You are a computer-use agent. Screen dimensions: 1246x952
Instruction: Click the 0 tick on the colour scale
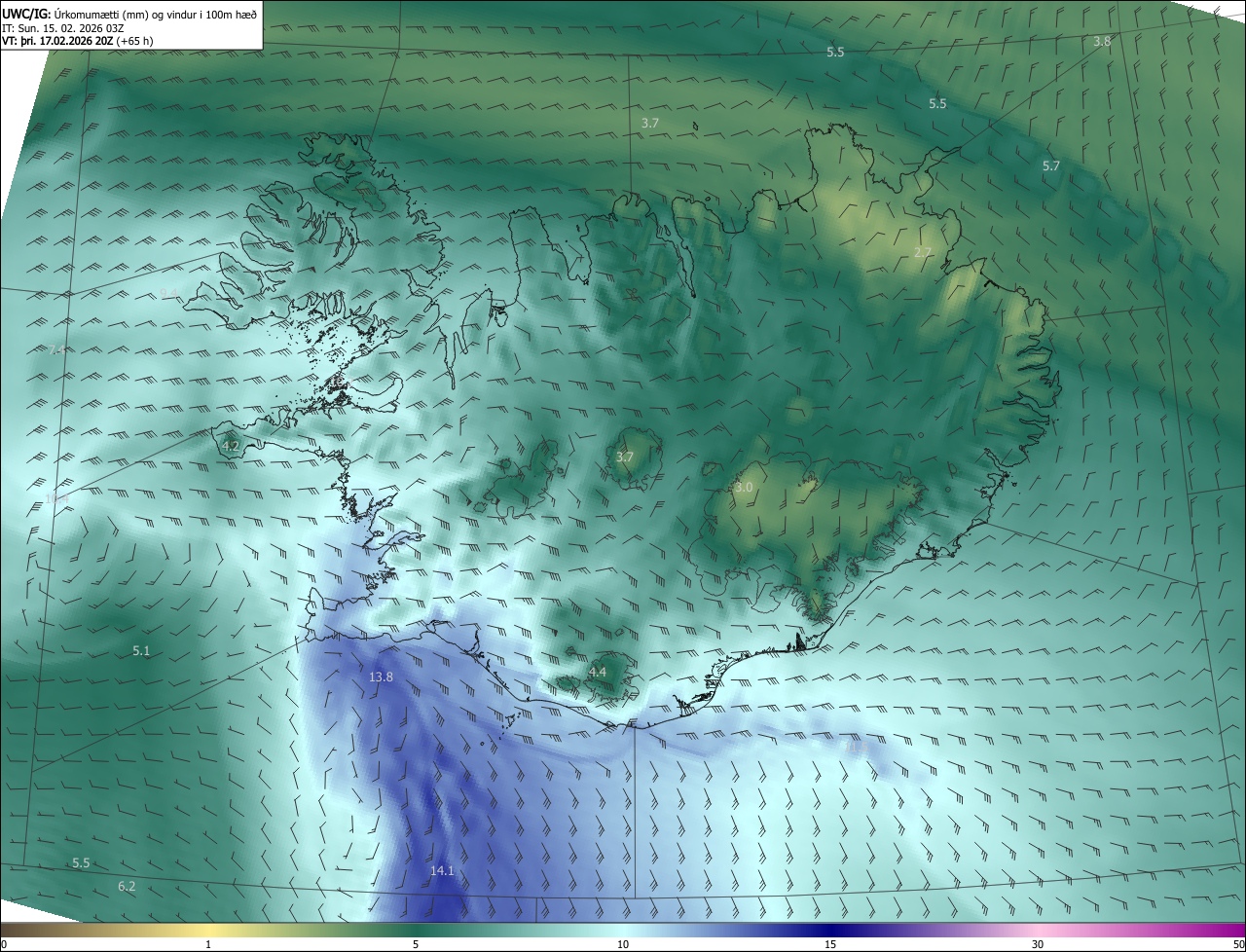click(4, 944)
